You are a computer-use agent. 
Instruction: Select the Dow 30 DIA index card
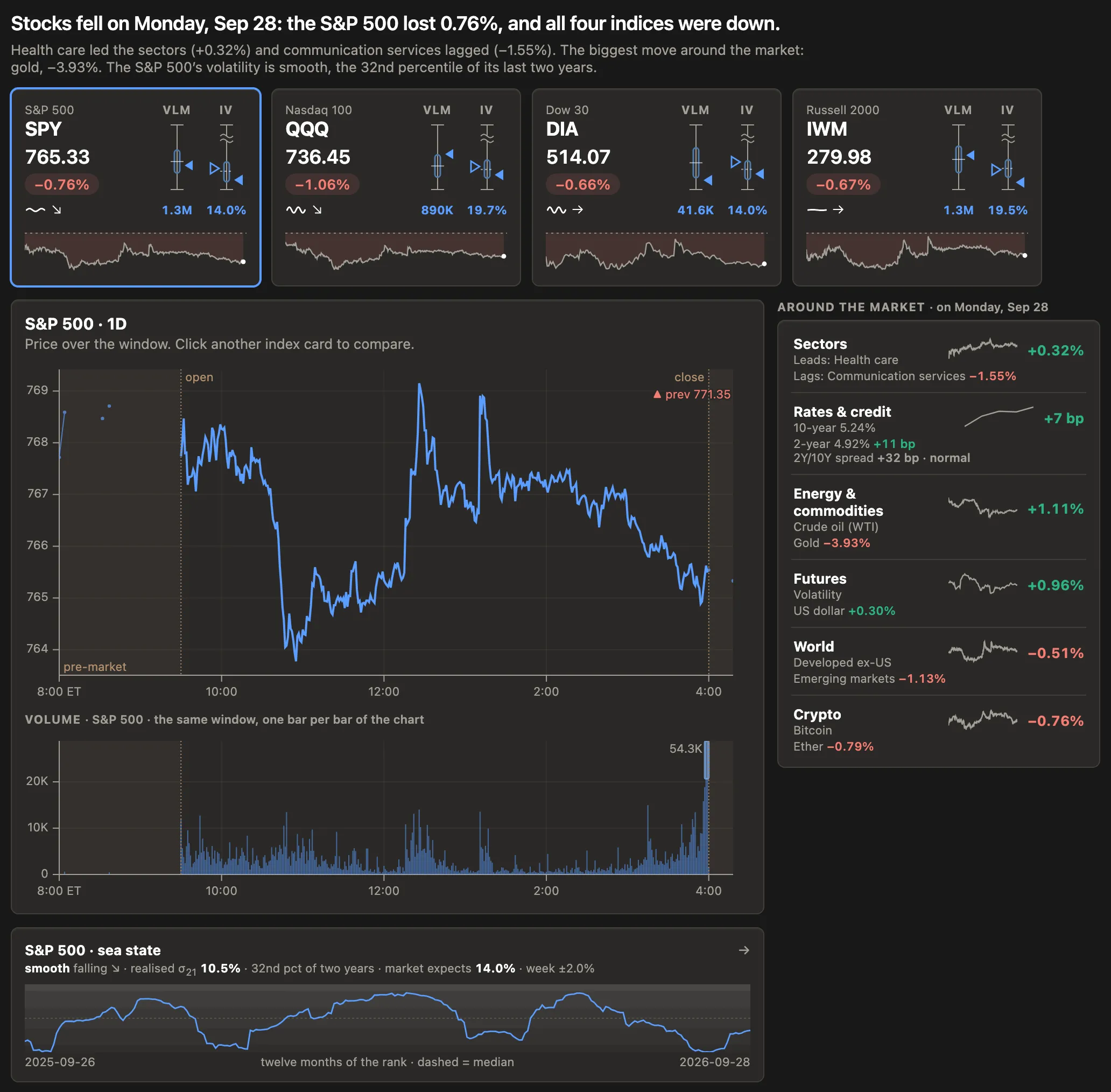pos(656,187)
